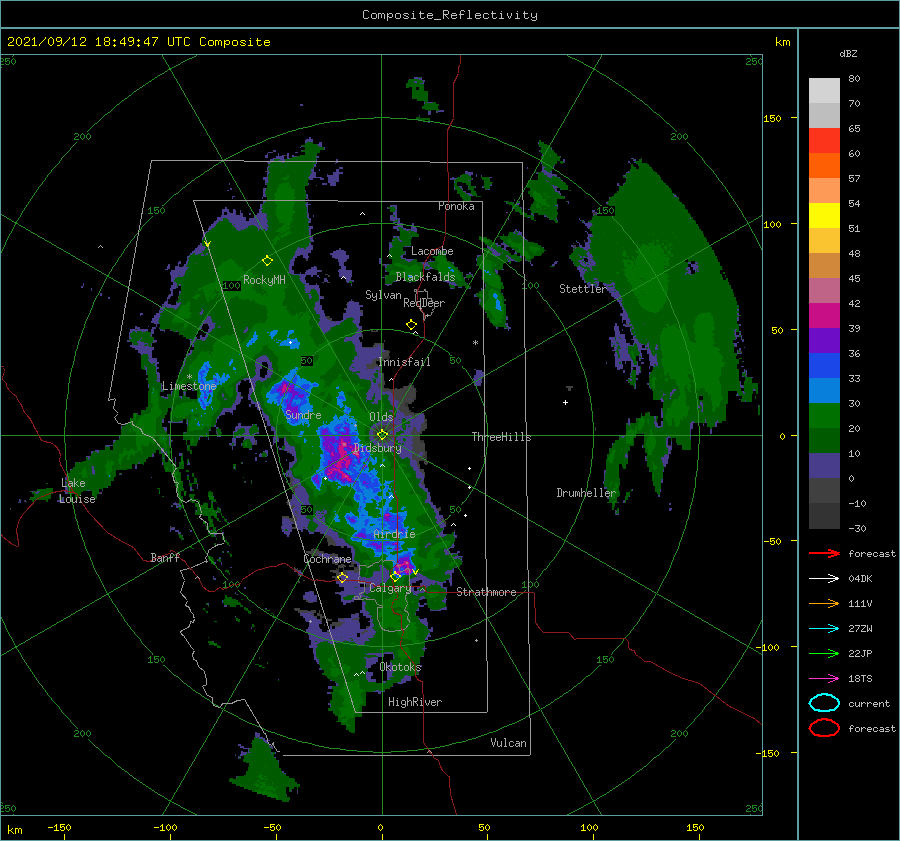Click the Blackfalds label

tap(425, 277)
